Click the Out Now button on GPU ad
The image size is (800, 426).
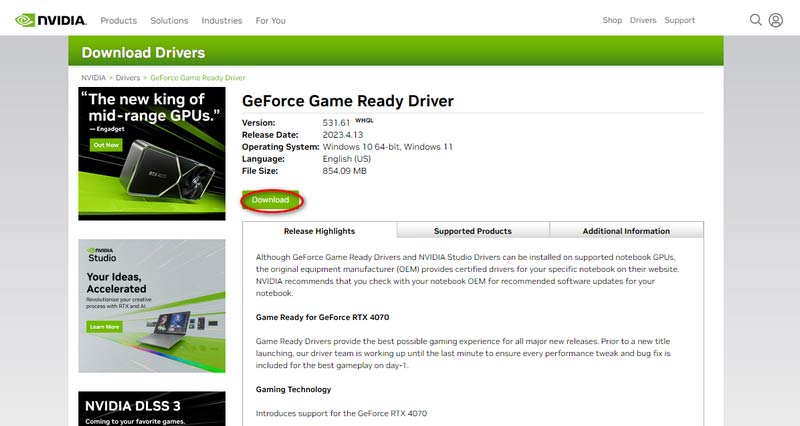click(106, 145)
